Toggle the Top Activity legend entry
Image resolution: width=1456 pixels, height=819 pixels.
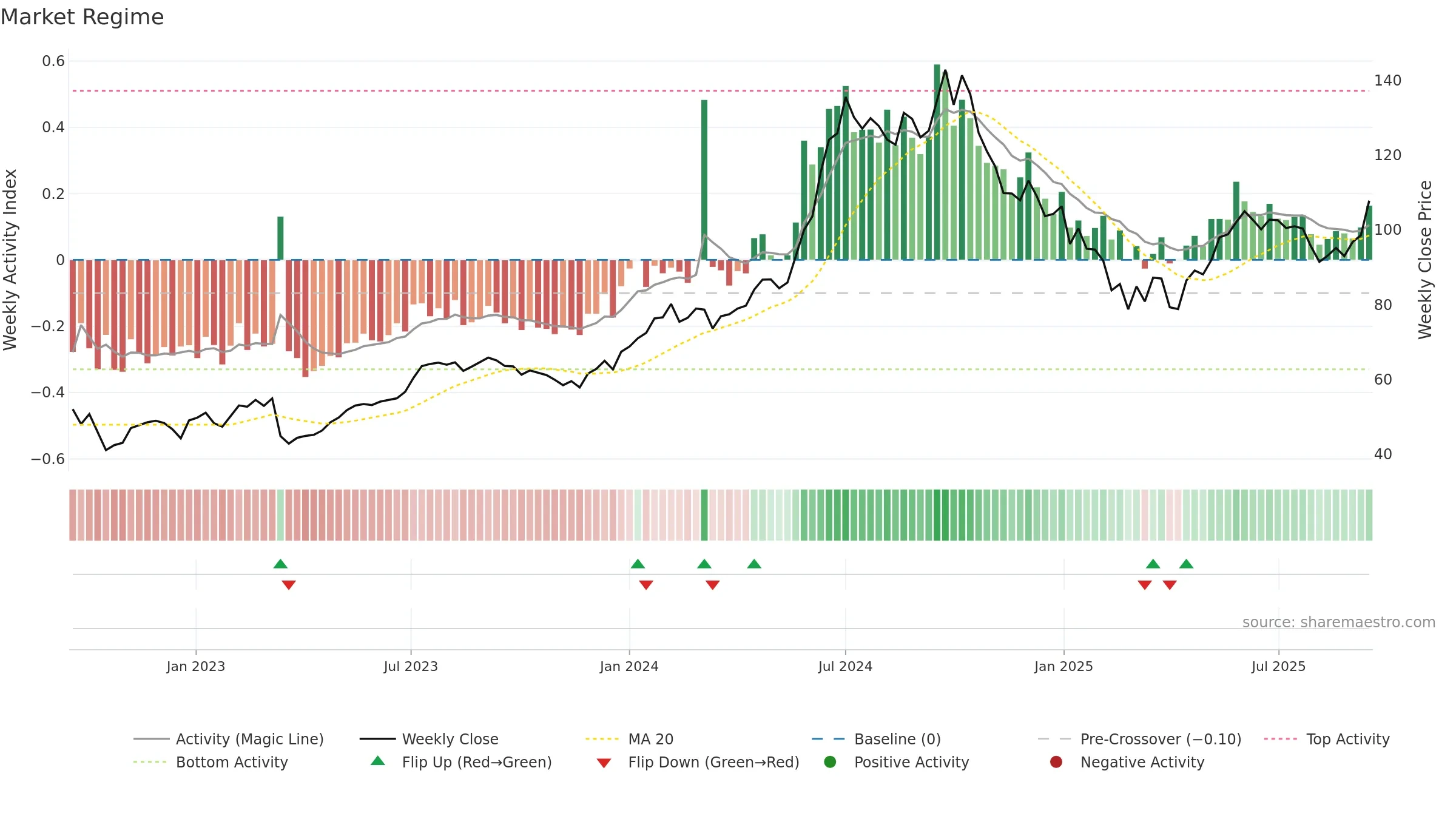(x=1327, y=739)
